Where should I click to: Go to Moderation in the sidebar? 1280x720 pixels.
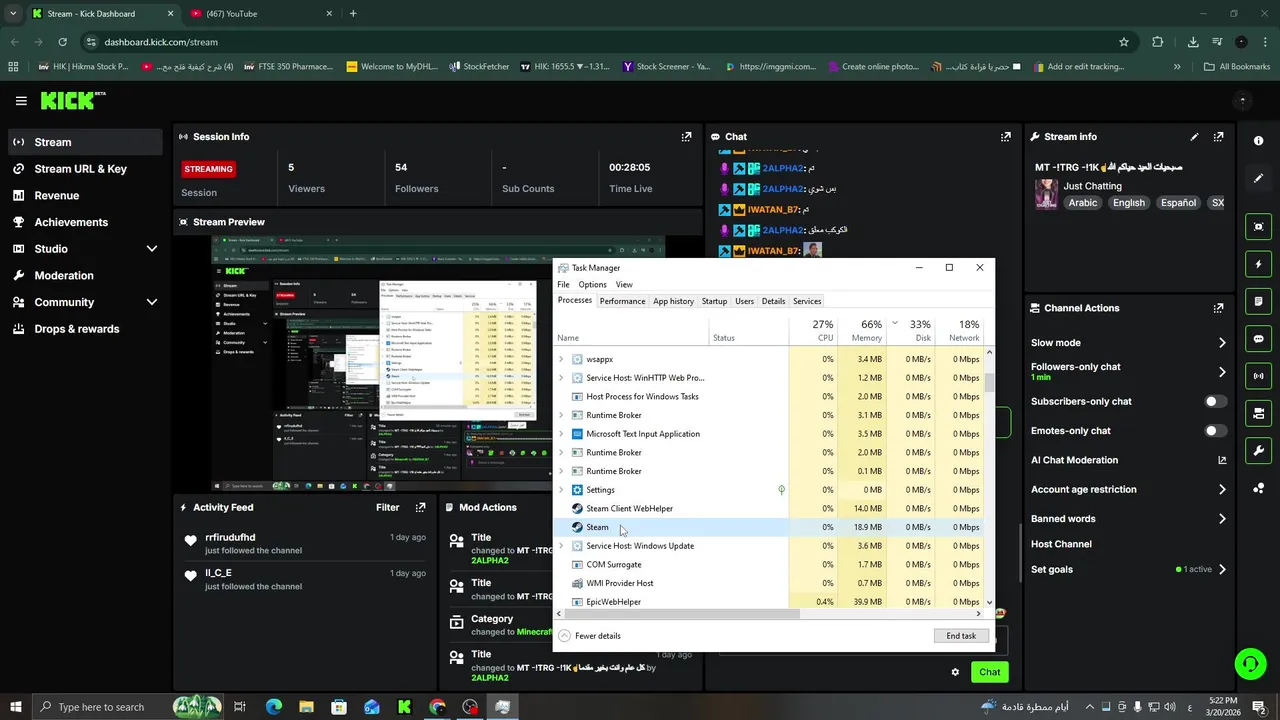[63, 276]
